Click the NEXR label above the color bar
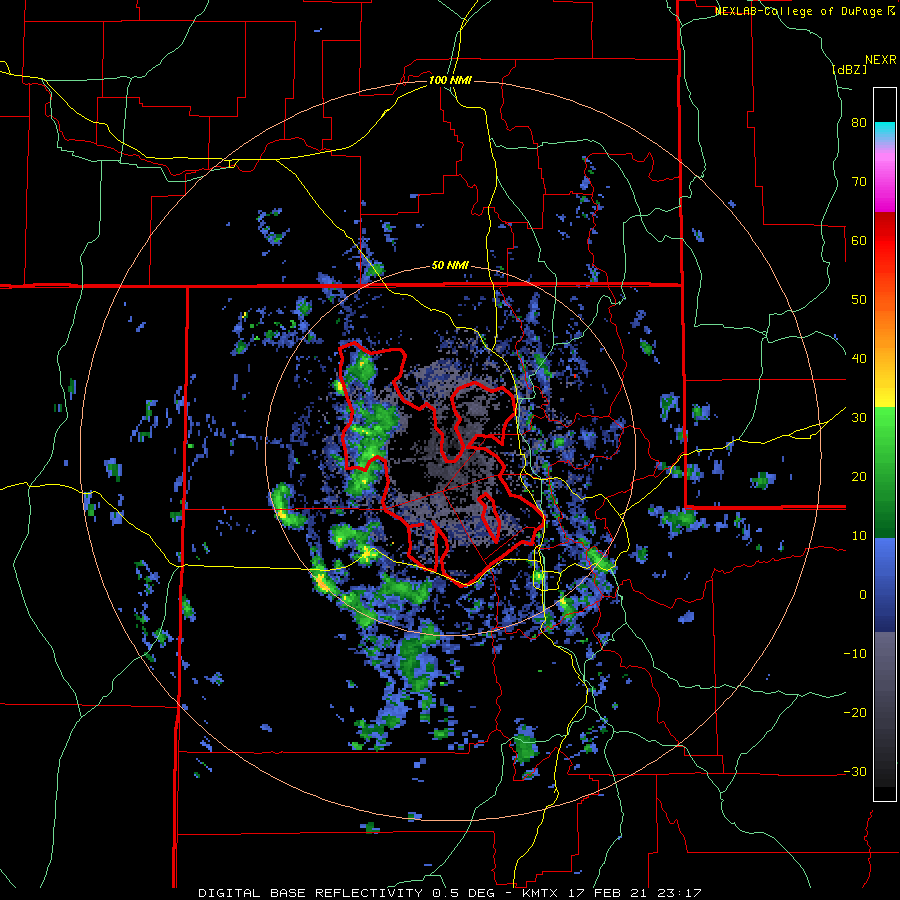Screen dimensions: 900x900 880,60
